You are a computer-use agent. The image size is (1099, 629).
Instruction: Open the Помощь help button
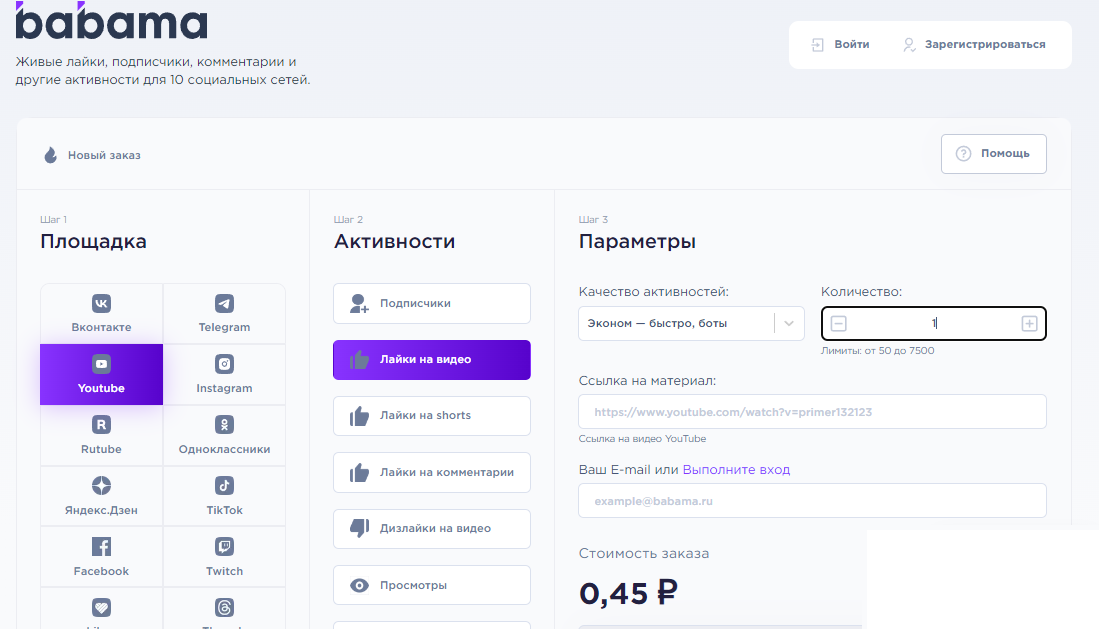pyautogui.click(x=993, y=154)
